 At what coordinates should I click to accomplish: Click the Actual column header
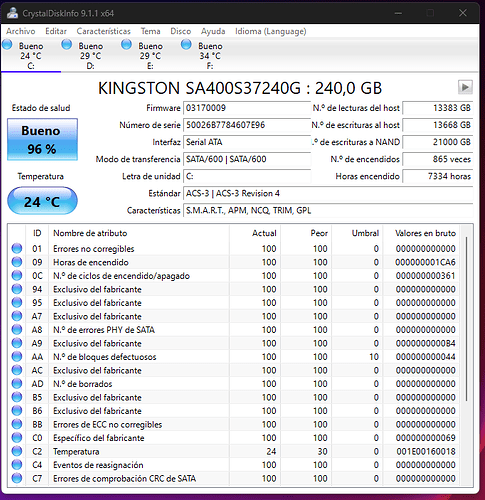255,233
